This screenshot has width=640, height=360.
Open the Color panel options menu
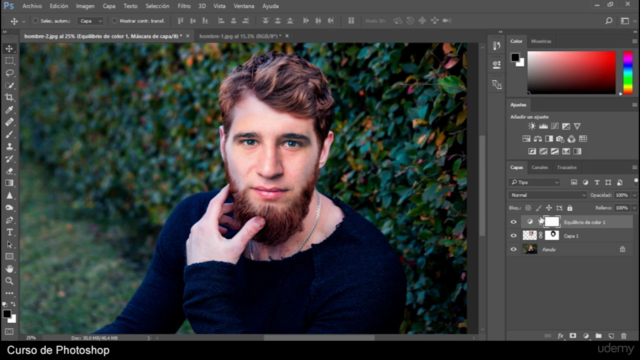[x=634, y=41]
